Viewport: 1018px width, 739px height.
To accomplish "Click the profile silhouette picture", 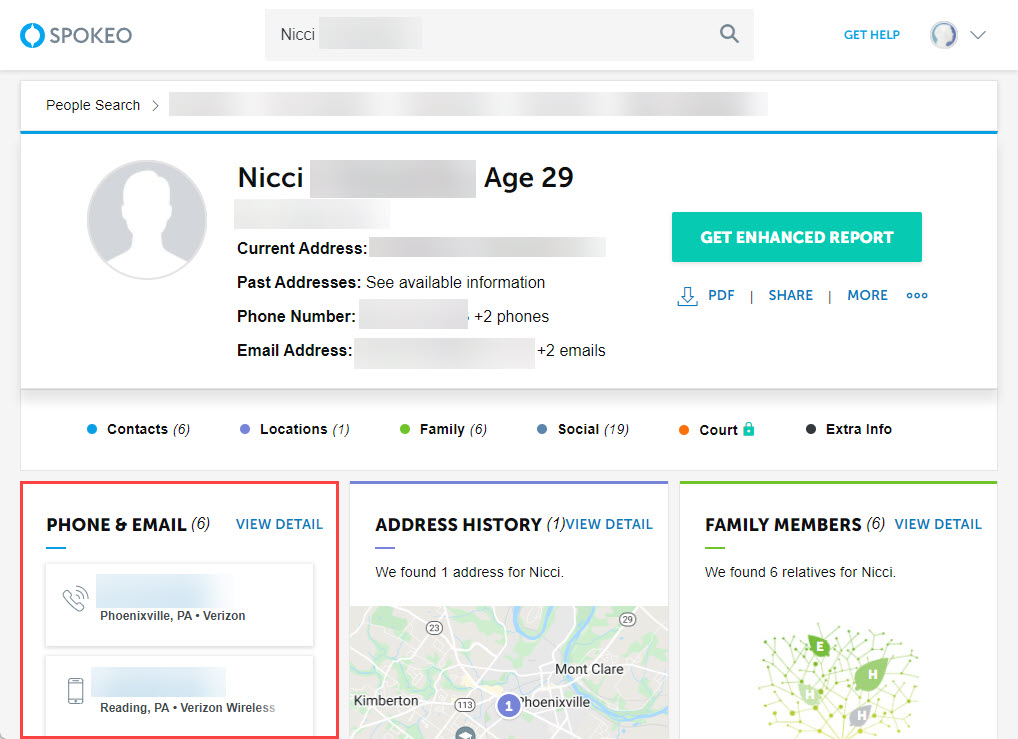I will click(147, 220).
